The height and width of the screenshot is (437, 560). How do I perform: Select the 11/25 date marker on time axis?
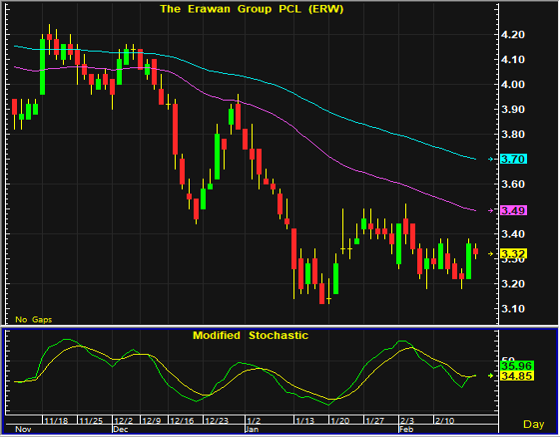coord(91,421)
